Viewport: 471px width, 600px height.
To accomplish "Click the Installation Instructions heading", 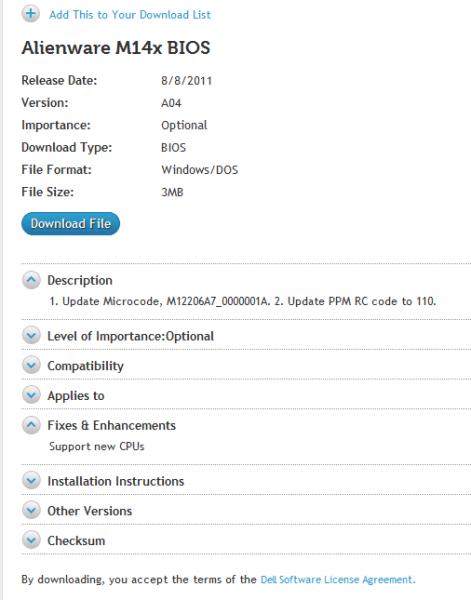I will pos(116,481).
